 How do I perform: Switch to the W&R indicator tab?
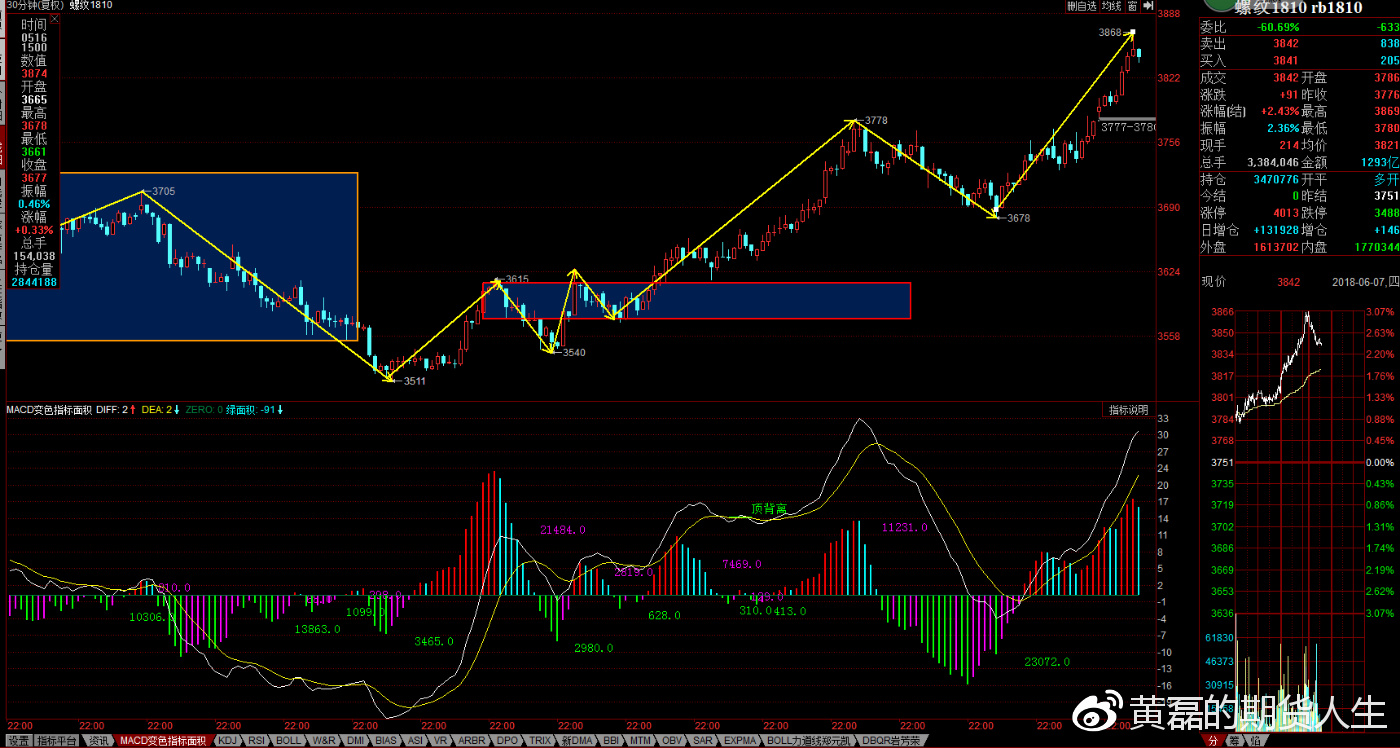(x=324, y=741)
